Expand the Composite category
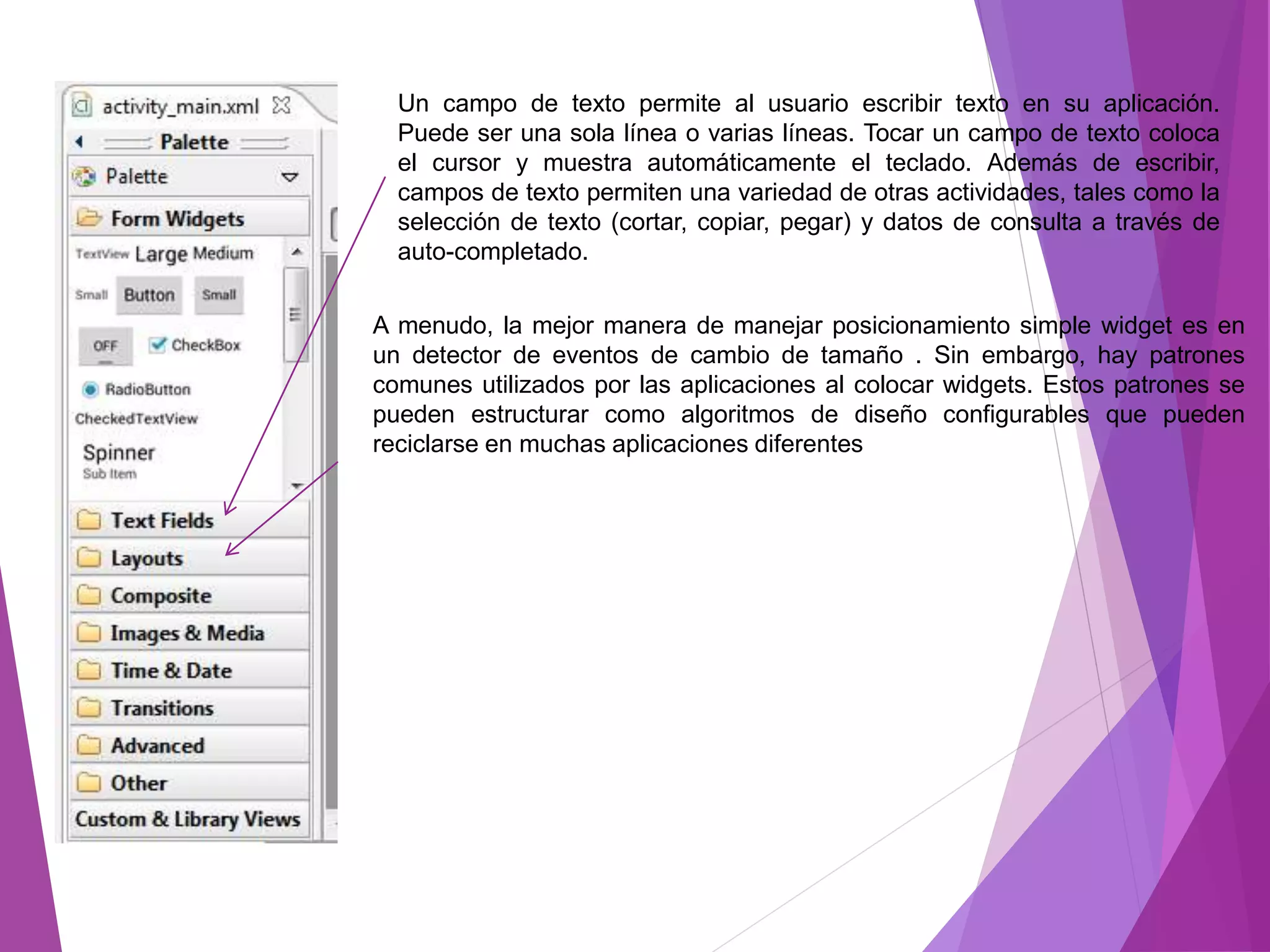This screenshot has height=952, width=1270. (x=189, y=595)
